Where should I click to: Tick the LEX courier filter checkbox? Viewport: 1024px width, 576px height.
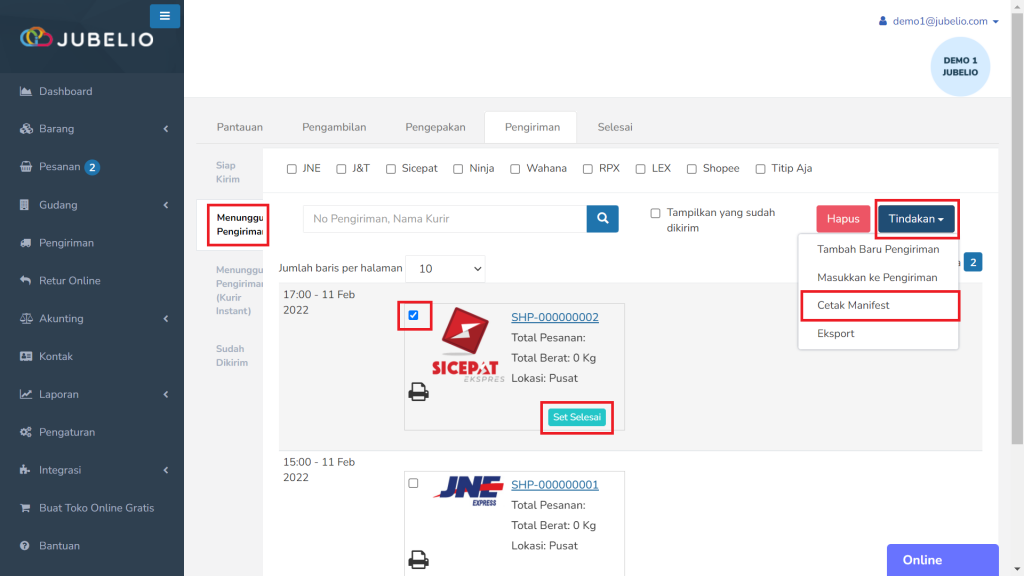pos(641,169)
